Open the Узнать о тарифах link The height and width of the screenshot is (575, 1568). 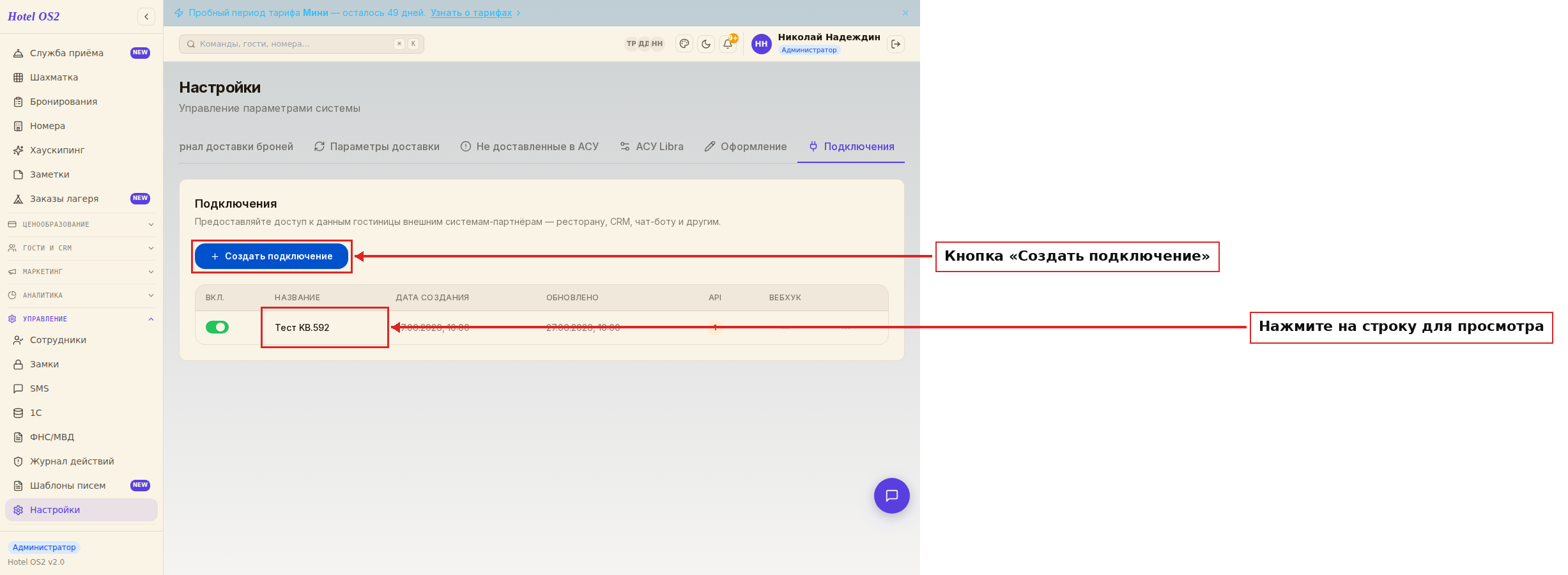[x=471, y=13]
